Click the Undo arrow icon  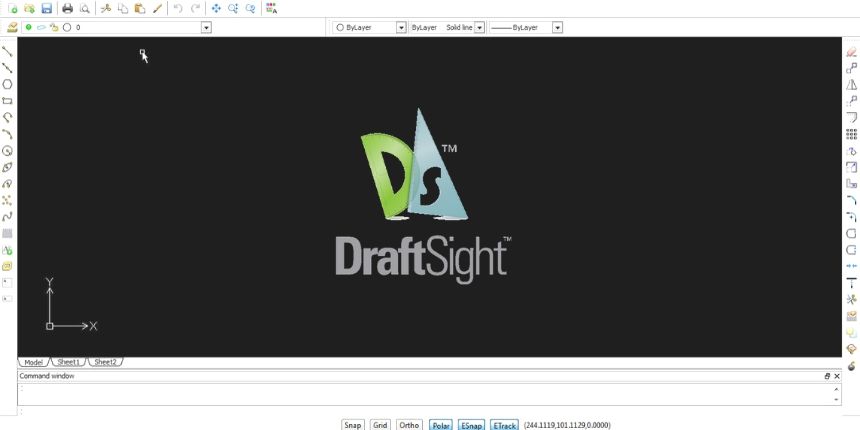tap(178, 8)
